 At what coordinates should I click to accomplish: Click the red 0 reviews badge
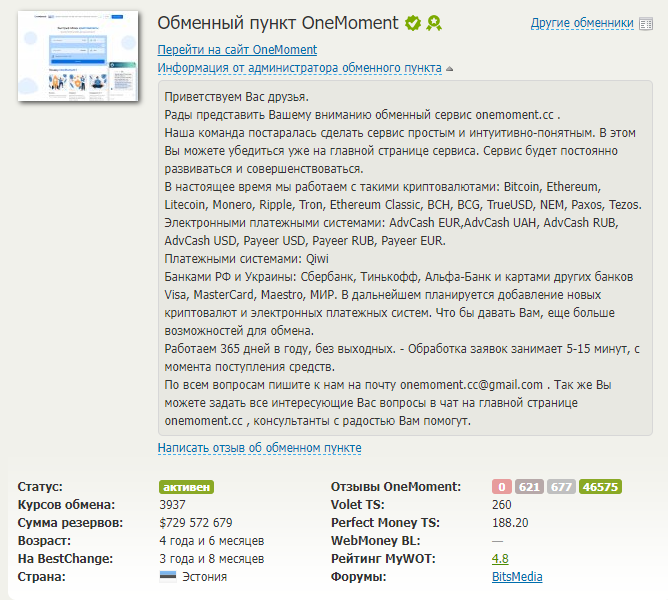click(501, 487)
